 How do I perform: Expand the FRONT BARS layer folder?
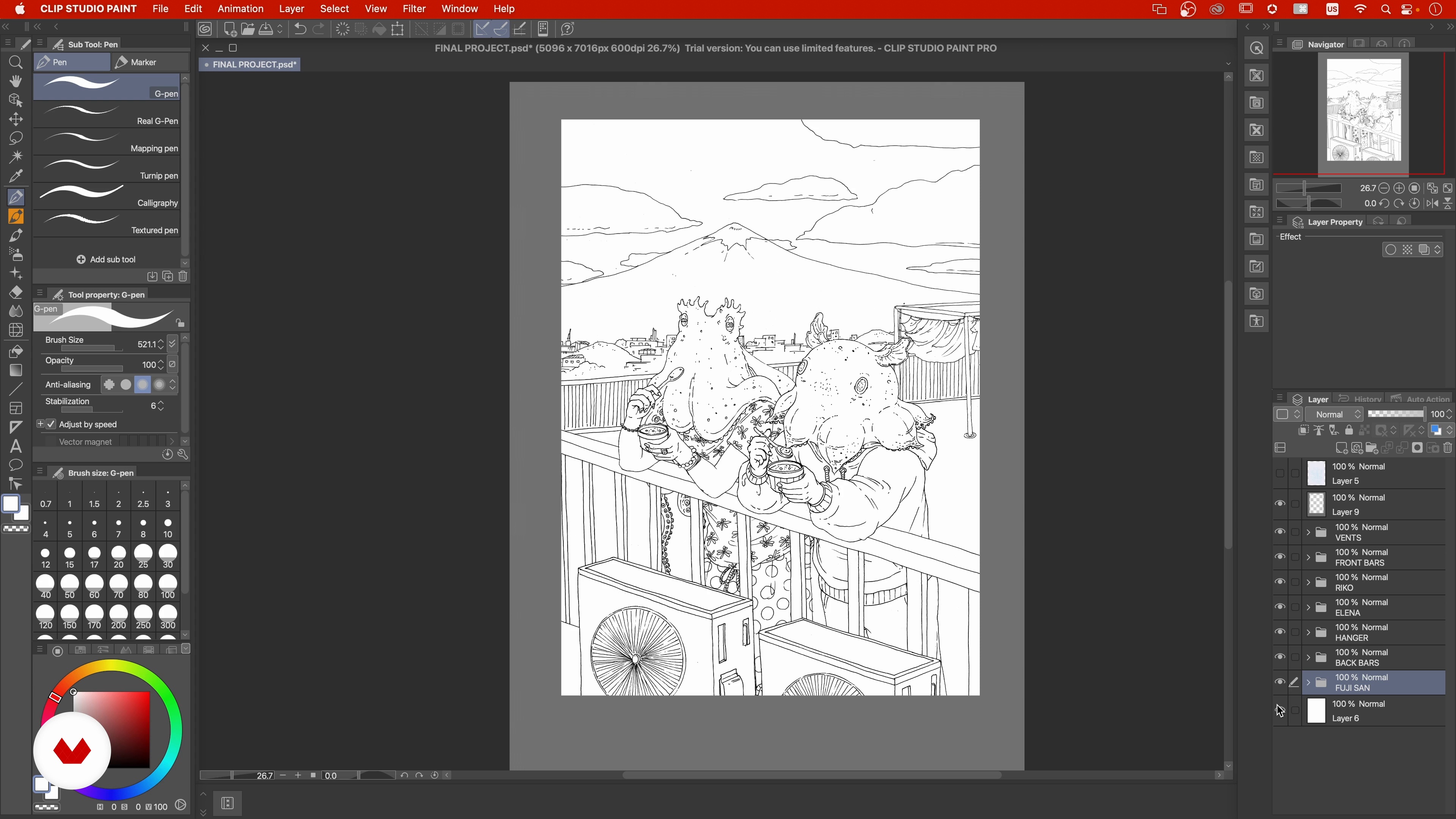[x=1308, y=557]
